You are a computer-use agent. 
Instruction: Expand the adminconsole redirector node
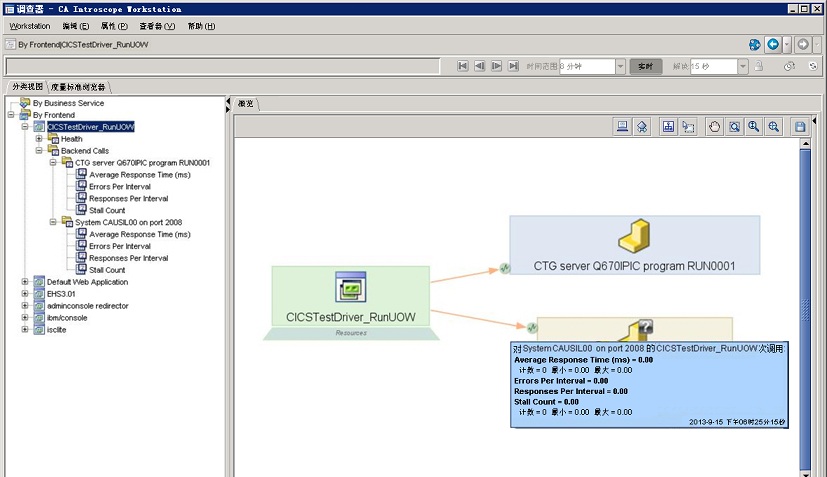25,306
